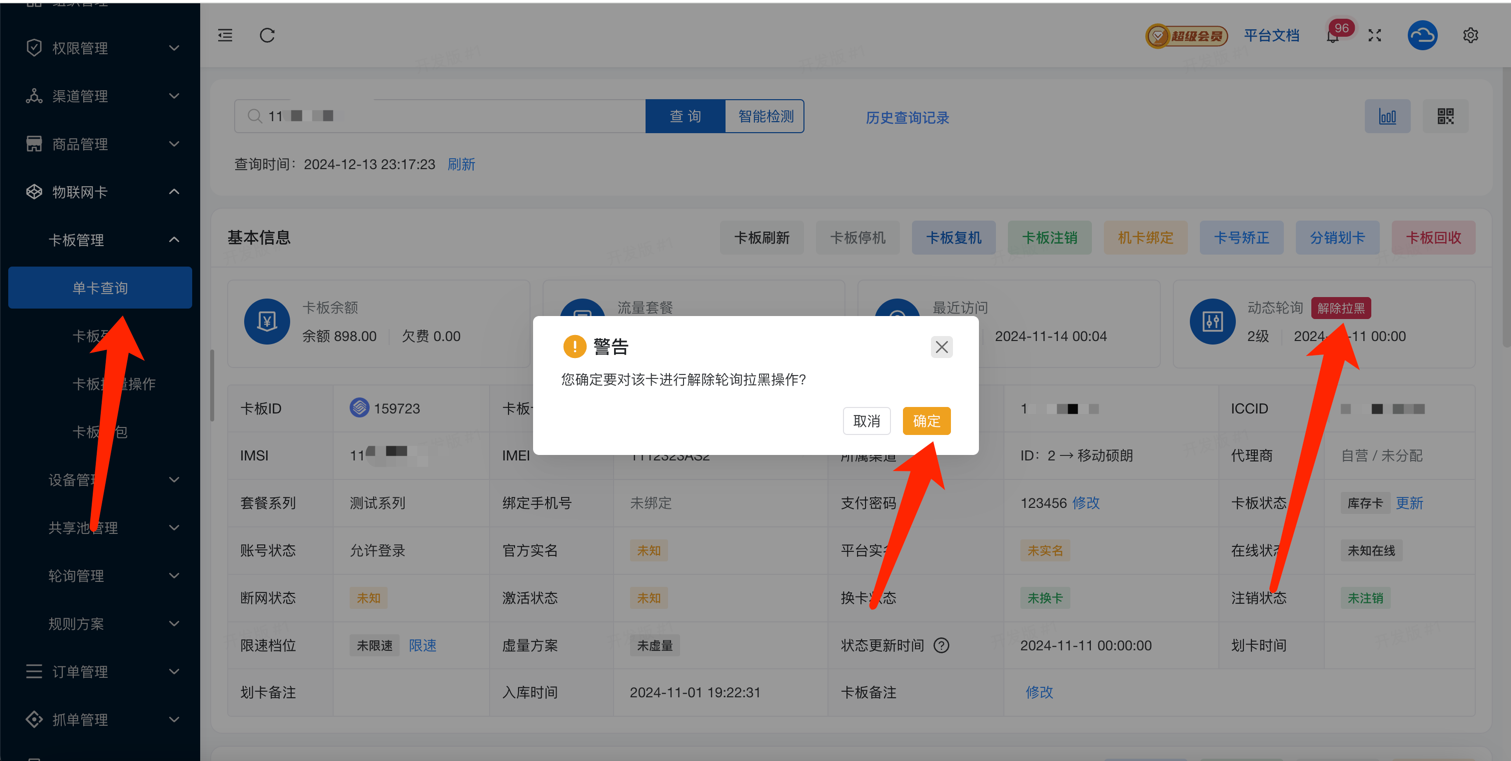1511x761 pixels.
Task: Open the notification bell with 96 badge
Action: pyautogui.click(x=1333, y=36)
